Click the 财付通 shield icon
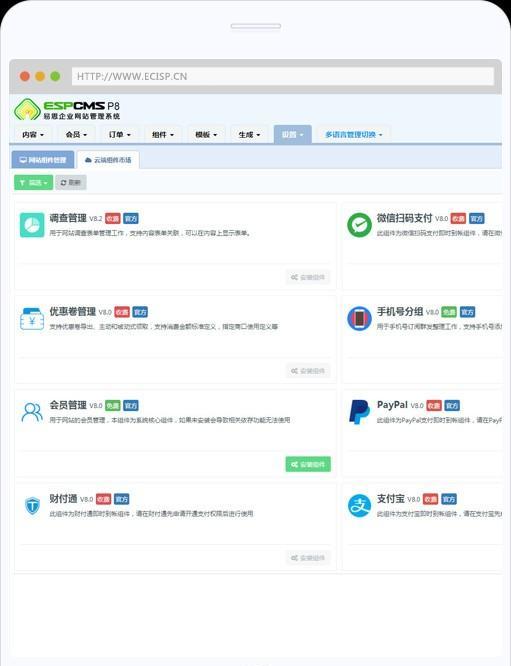Image resolution: width=511 pixels, height=666 pixels. click(32, 505)
